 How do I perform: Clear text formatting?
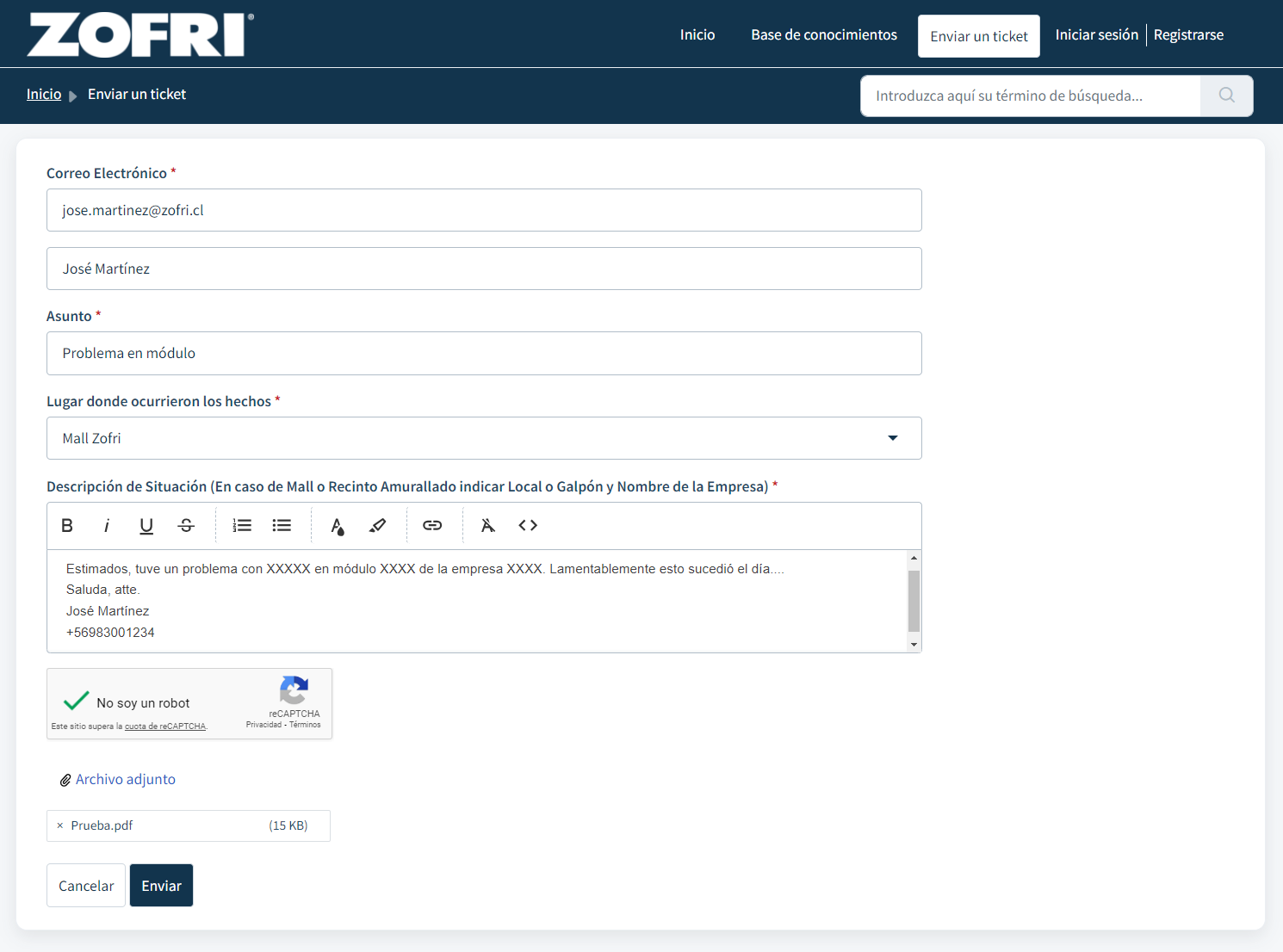[x=488, y=525]
